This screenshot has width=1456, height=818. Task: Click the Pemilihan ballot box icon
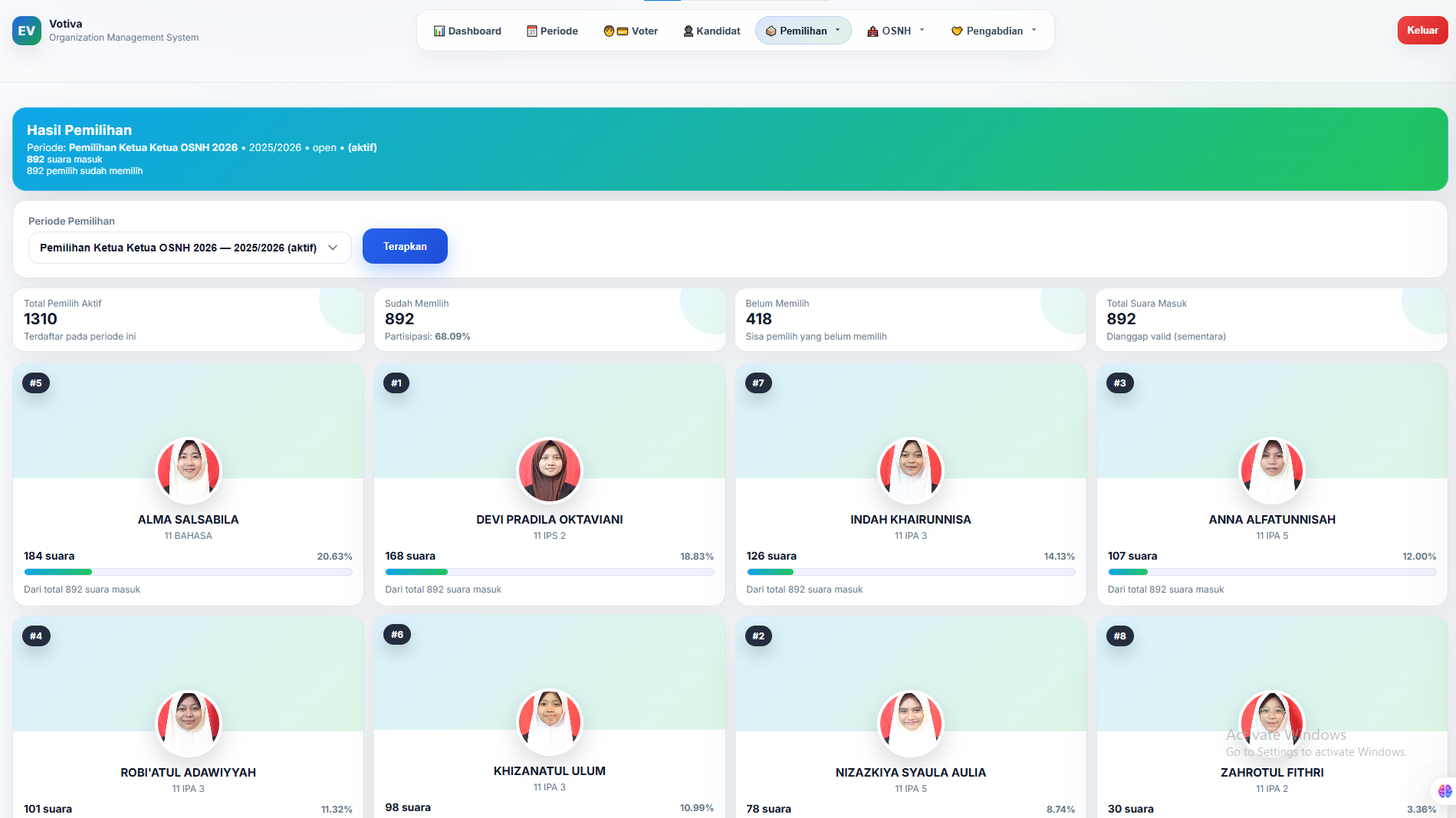[x=771, y=31]
